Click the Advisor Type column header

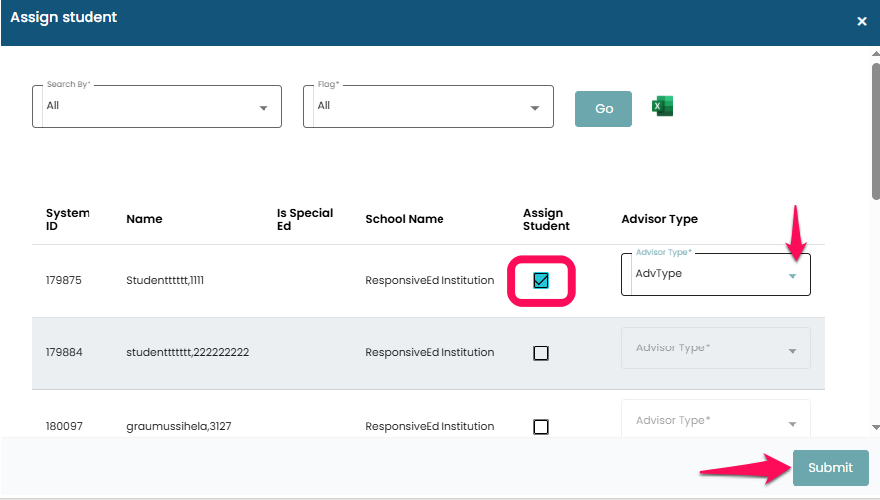point(659,219)
